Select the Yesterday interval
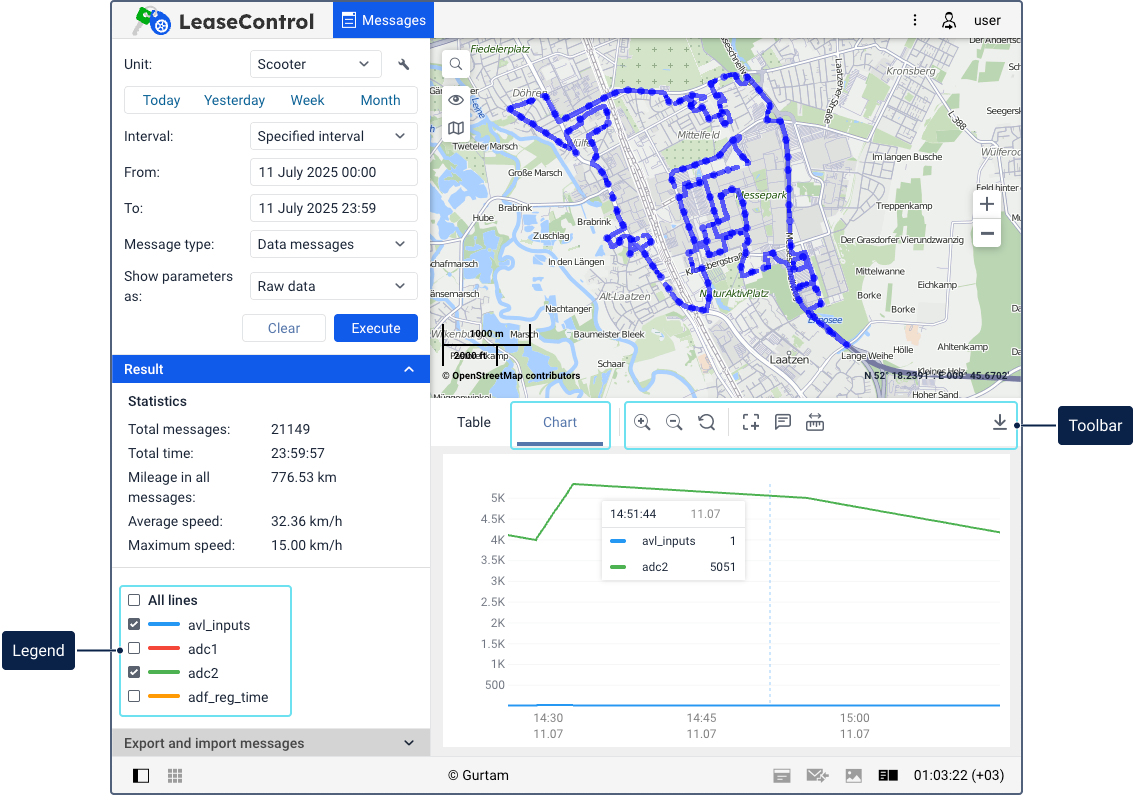Viewport: 1135px width, 795px height. 234,100
